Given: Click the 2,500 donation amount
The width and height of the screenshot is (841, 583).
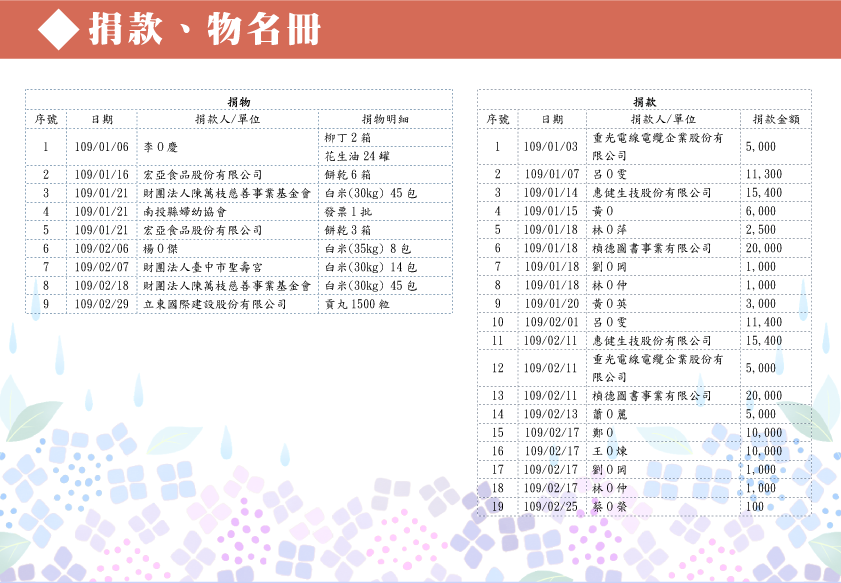Looking at the screenshot, I should (760, 229).
